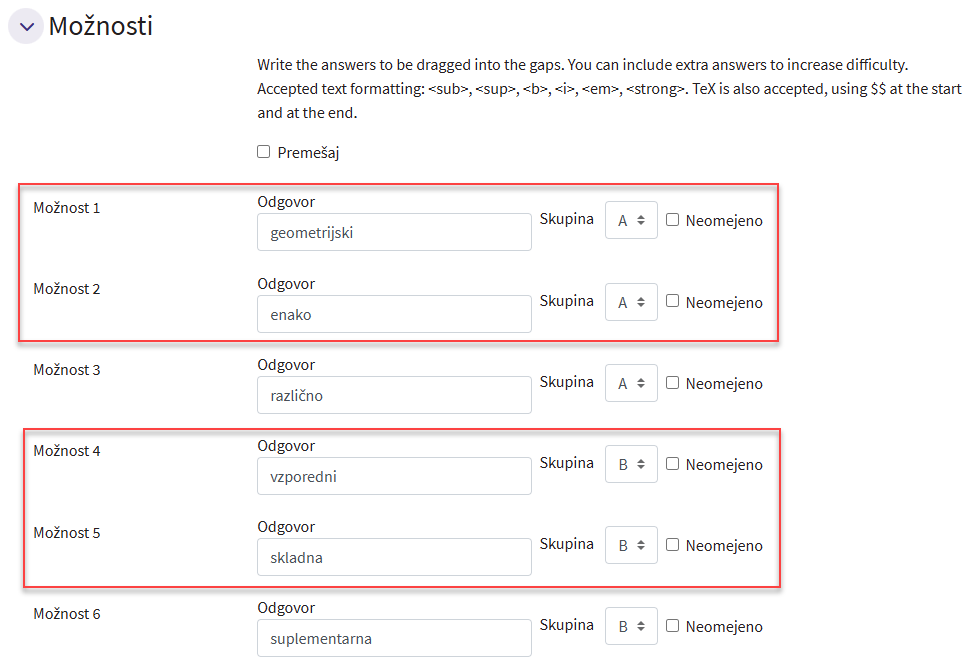The width and height of the screenshot is (976, 670).
Task: Collapse the Možnosti section chevron
Action: pos(26,26)
